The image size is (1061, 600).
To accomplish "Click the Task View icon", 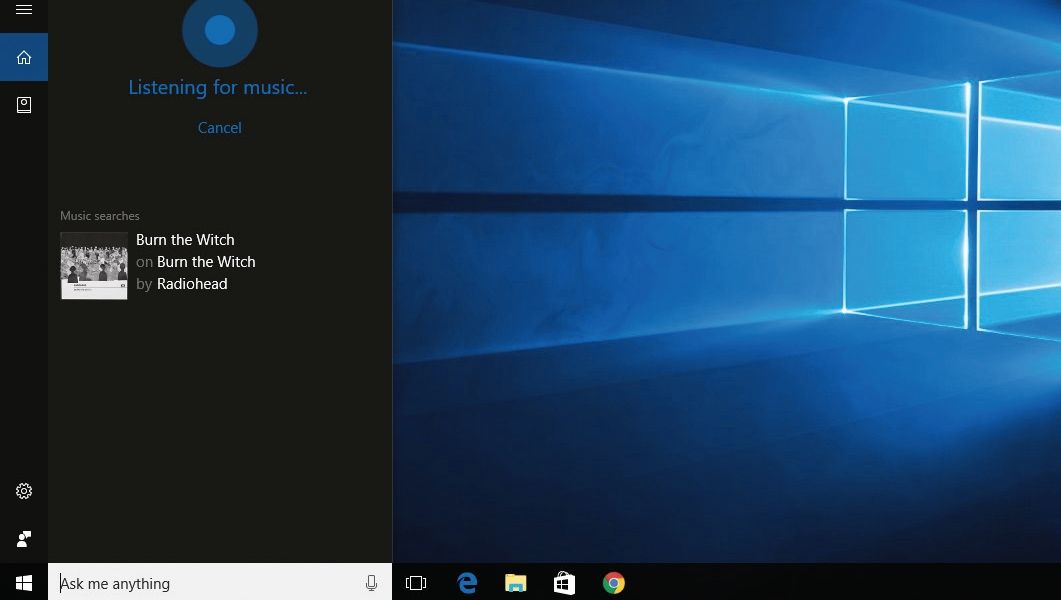I will tap(416, 582).
